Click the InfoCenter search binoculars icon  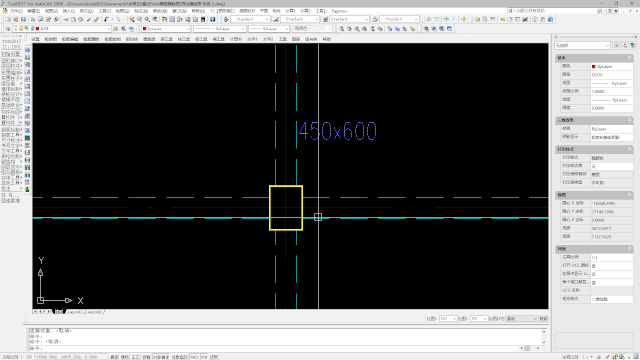pos(600,11)
